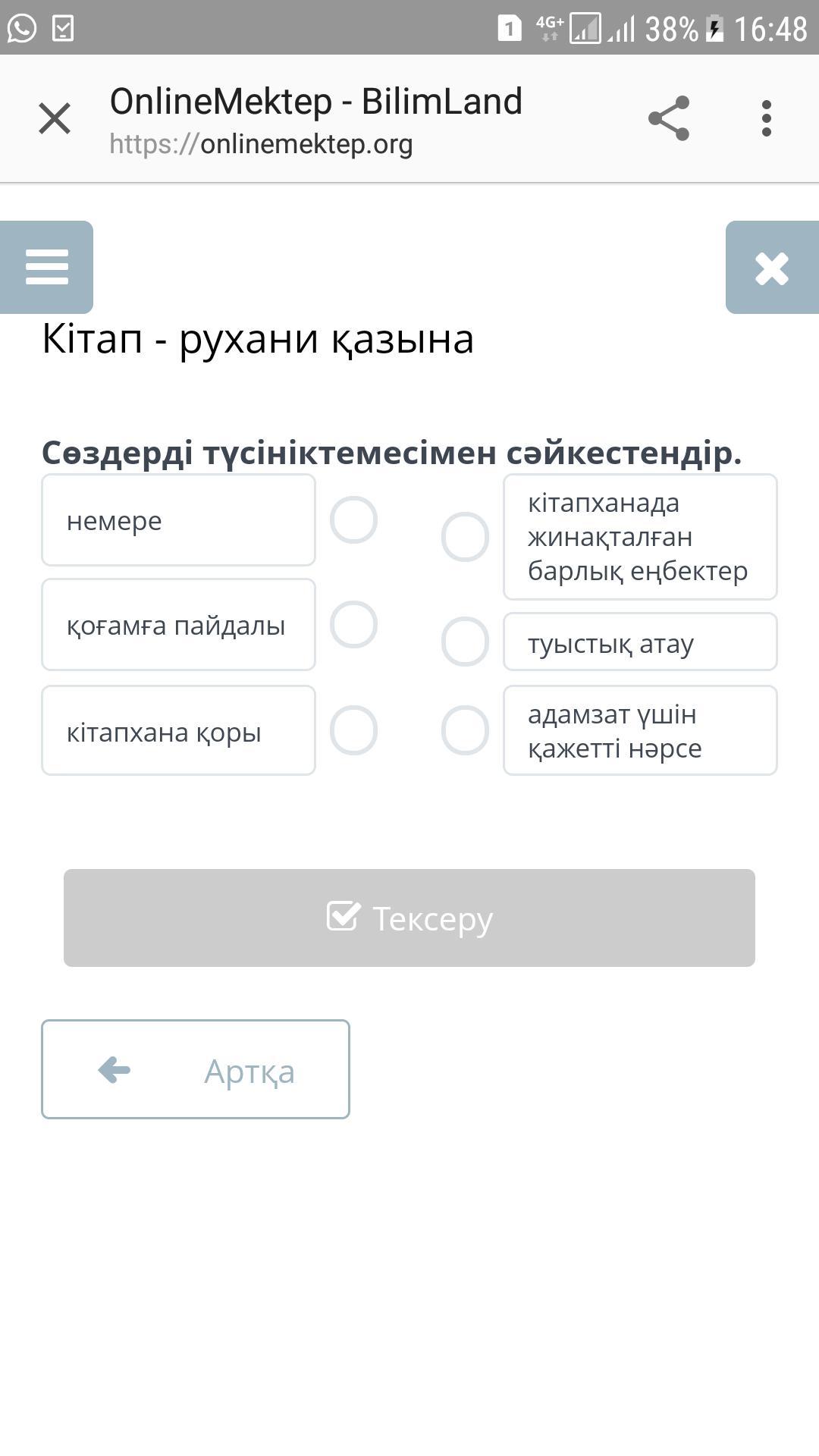
Task: Tap the share icon in browser header
Action: pos(669,118)
